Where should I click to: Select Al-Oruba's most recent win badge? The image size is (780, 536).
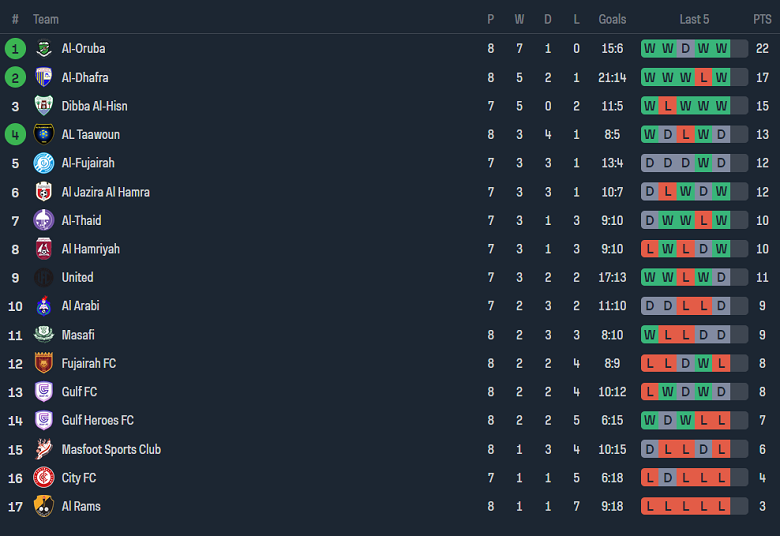[x=721, y=48]
